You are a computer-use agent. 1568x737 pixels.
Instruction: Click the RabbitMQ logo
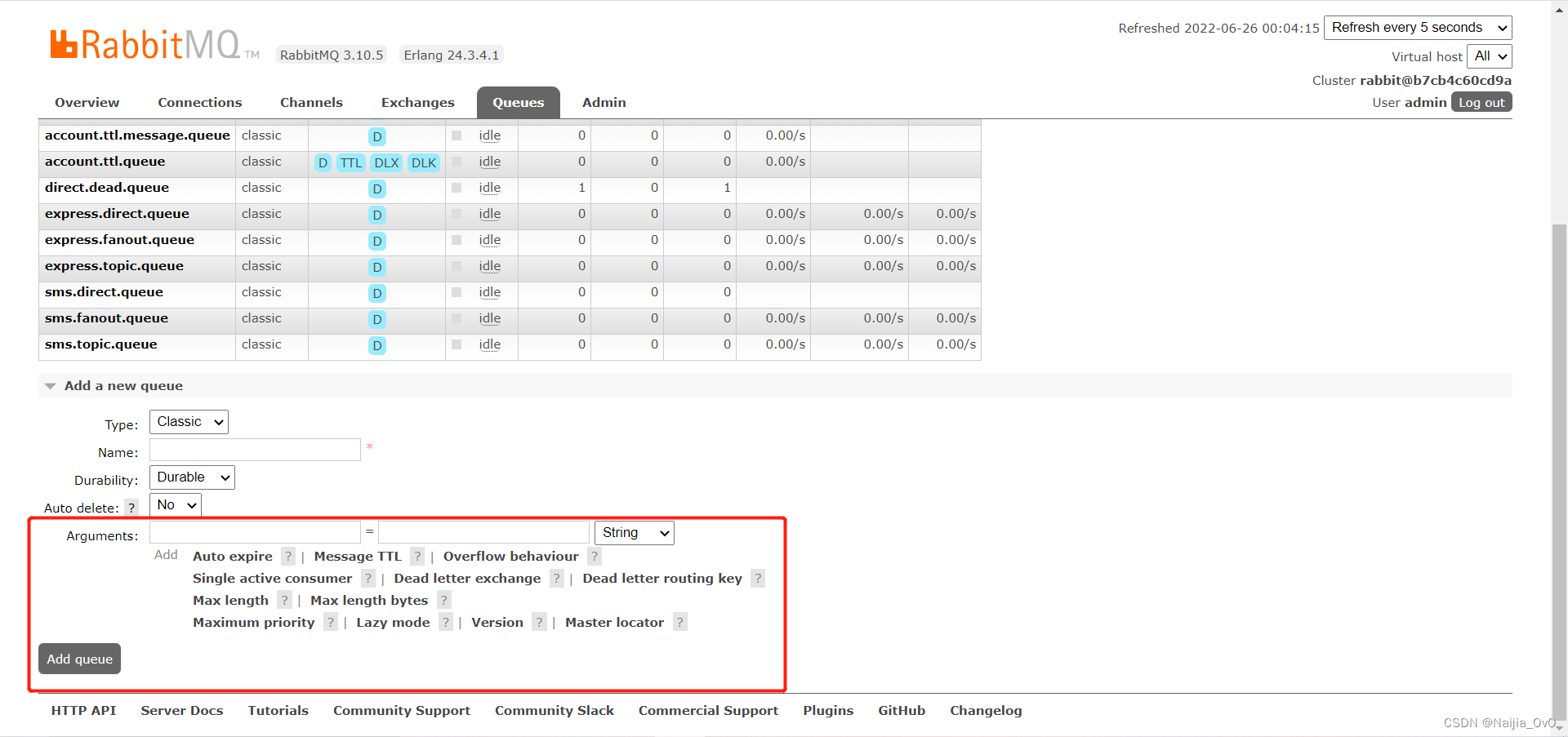click(154, 46)
